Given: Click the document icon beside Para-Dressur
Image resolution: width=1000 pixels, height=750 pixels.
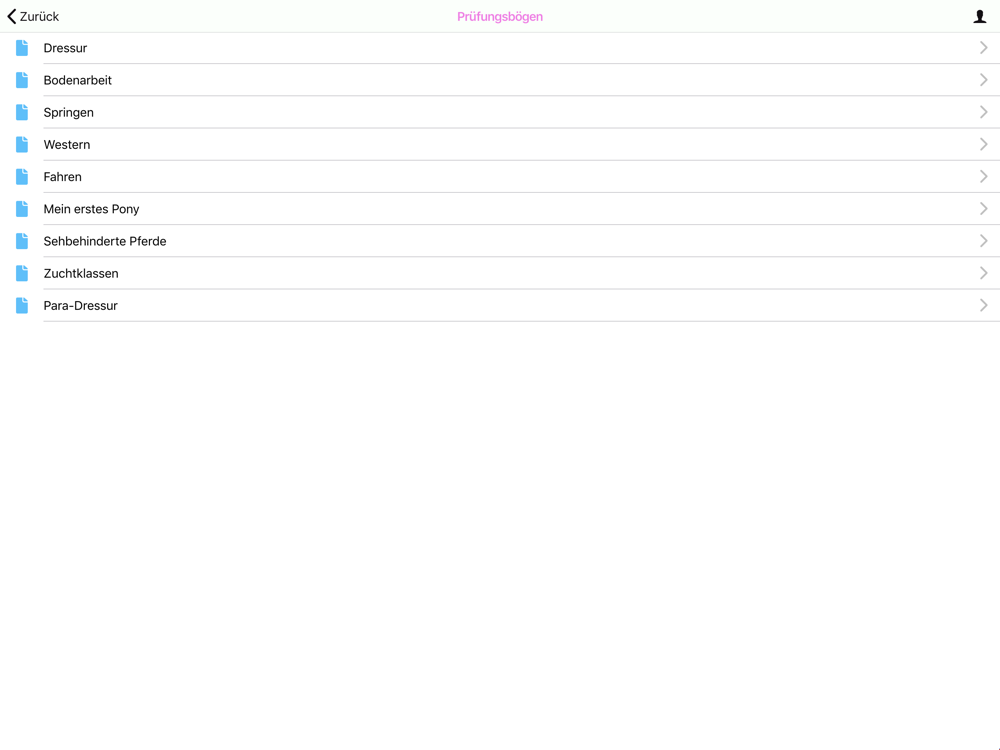Looking at the screenshot, I should coord(22,305).
